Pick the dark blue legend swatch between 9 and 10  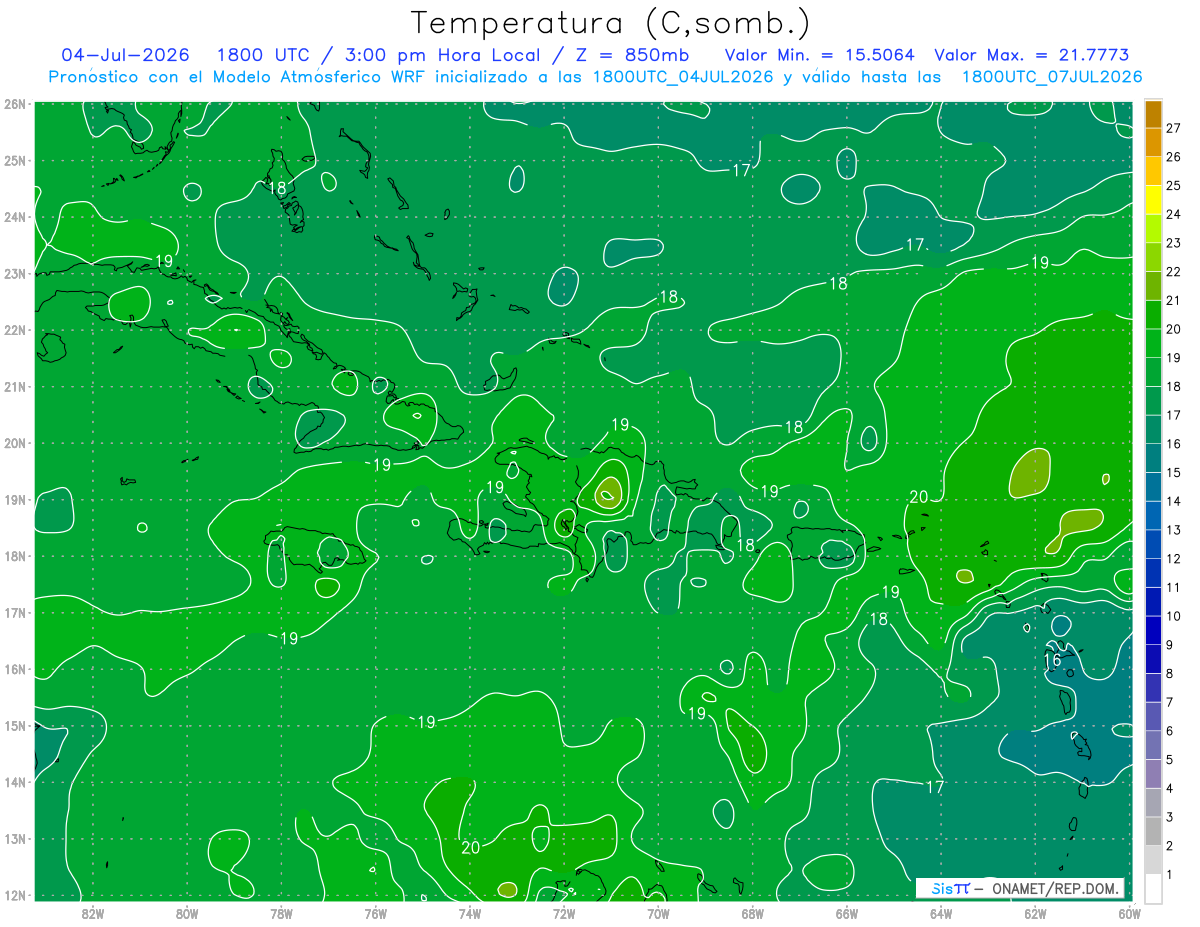tap(1153, 630)
